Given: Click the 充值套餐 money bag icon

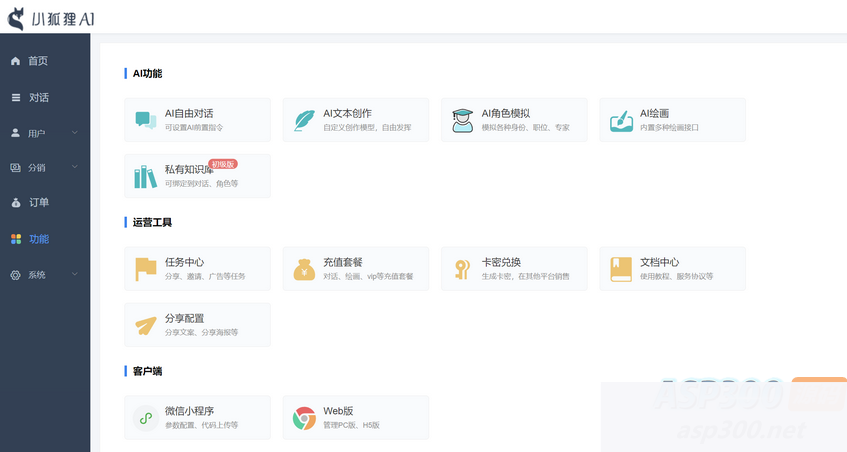Looking at the screenshot, I should 304,269.
